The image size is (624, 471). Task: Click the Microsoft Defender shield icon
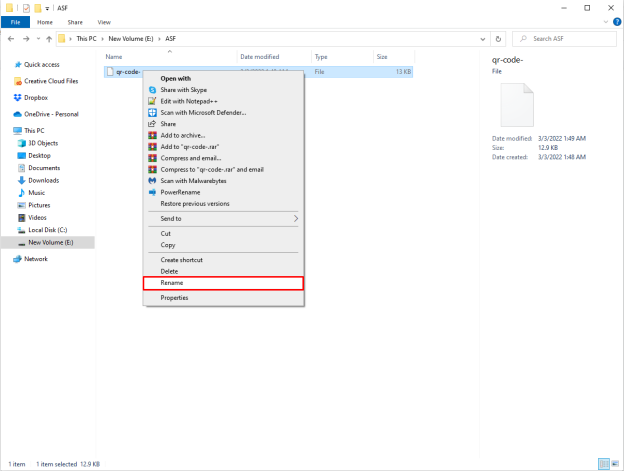152,113
